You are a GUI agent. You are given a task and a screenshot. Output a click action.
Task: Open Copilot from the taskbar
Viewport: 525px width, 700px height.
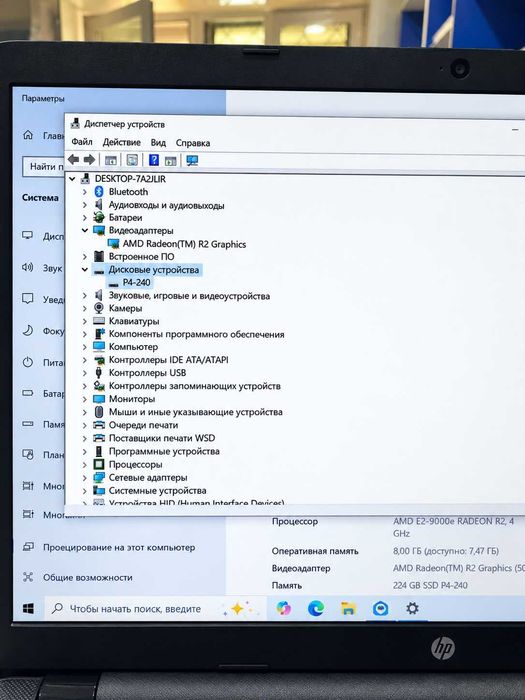pyautogui.click(x=283, y=608)
